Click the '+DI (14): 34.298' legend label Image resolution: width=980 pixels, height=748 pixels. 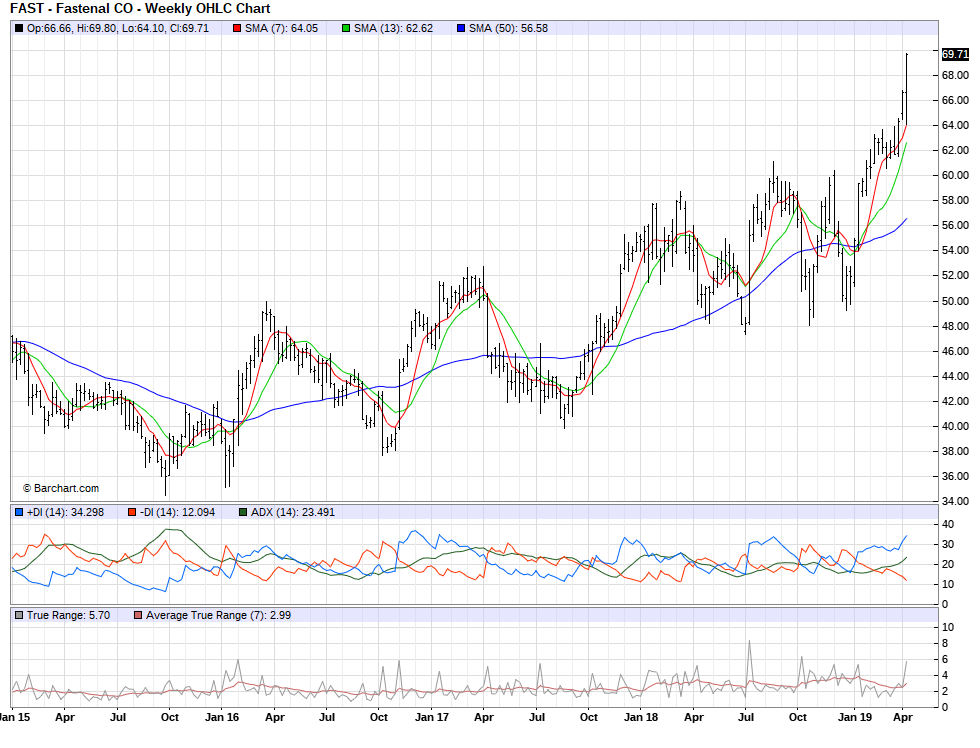pyautogui.click(x=66, y=512)
